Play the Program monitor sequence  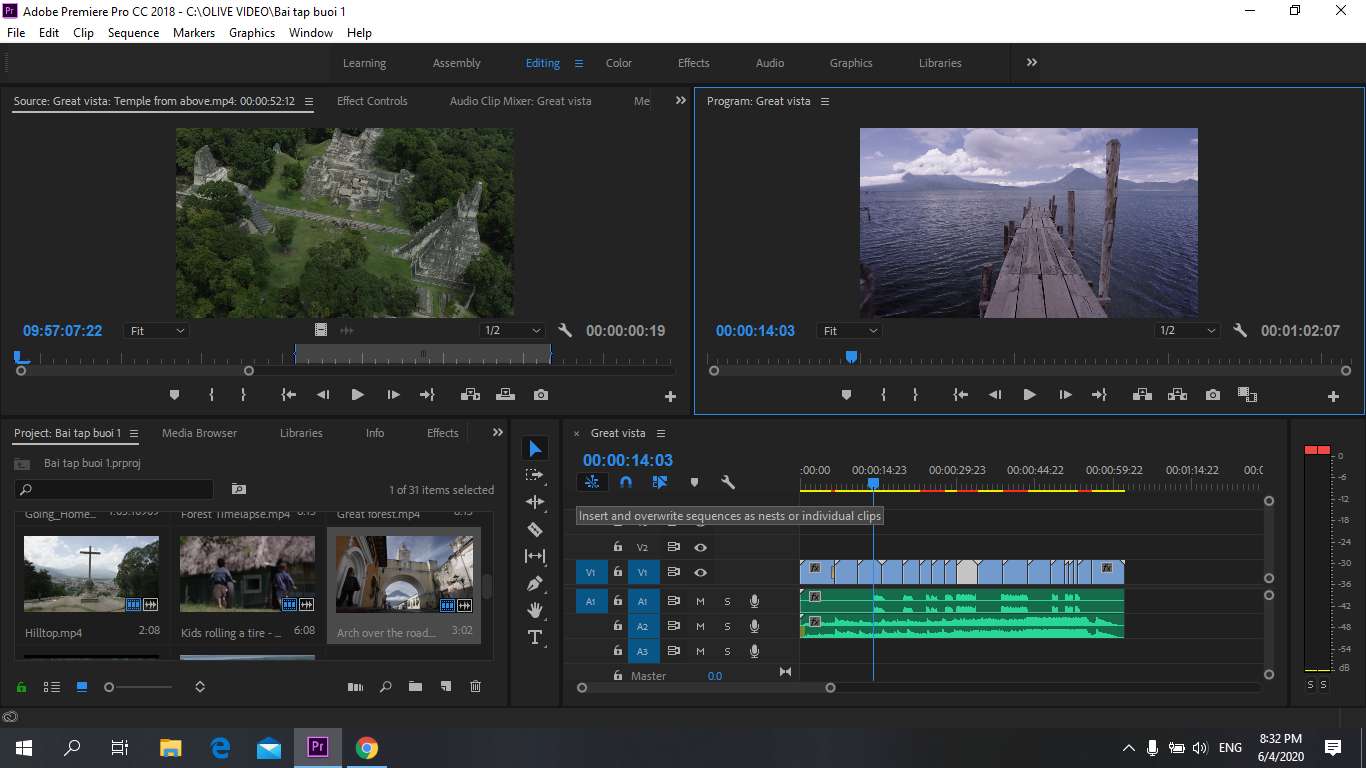[x=1029, y=395]
